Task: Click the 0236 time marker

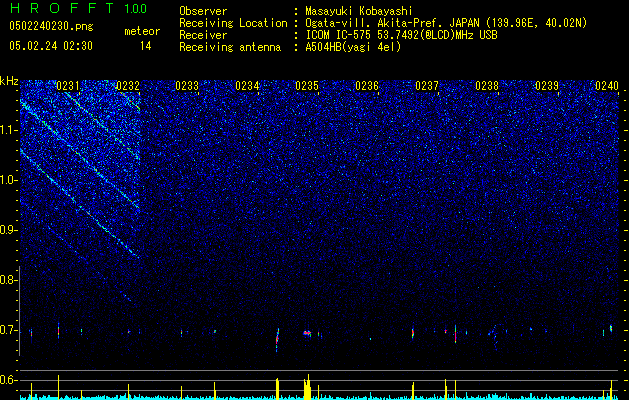Action: [367, 86]
